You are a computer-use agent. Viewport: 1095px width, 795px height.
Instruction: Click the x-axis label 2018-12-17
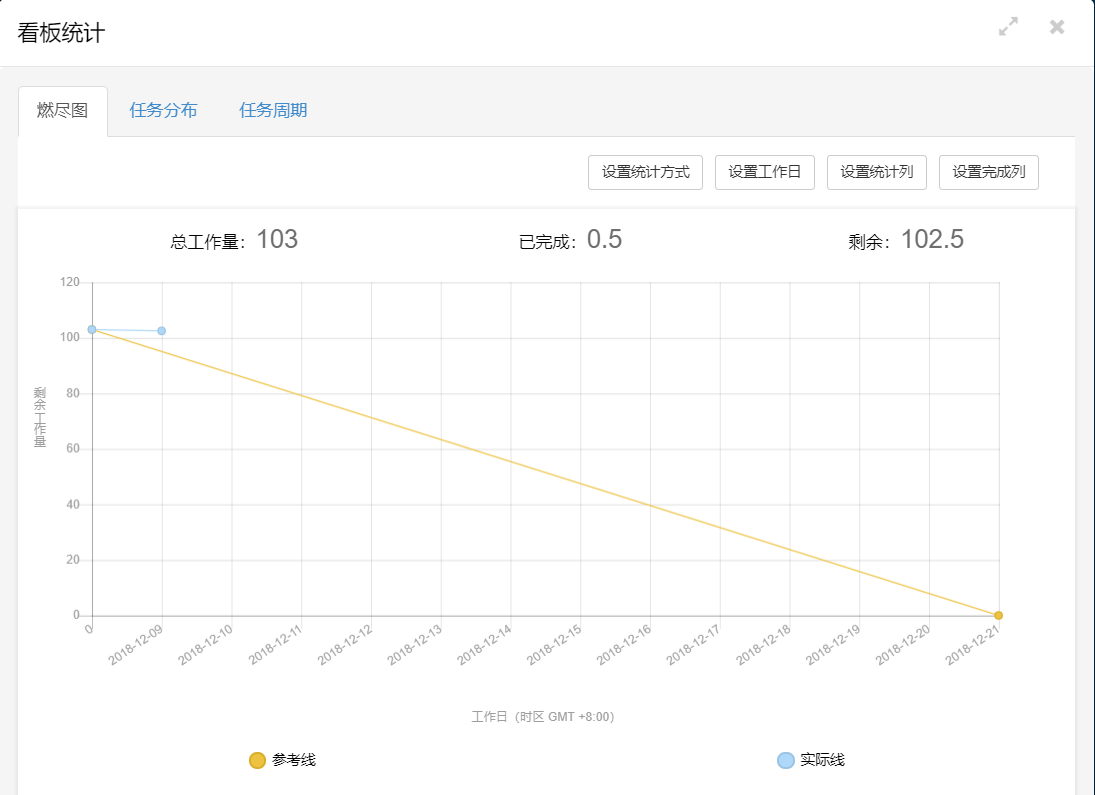tap(693, 645)
